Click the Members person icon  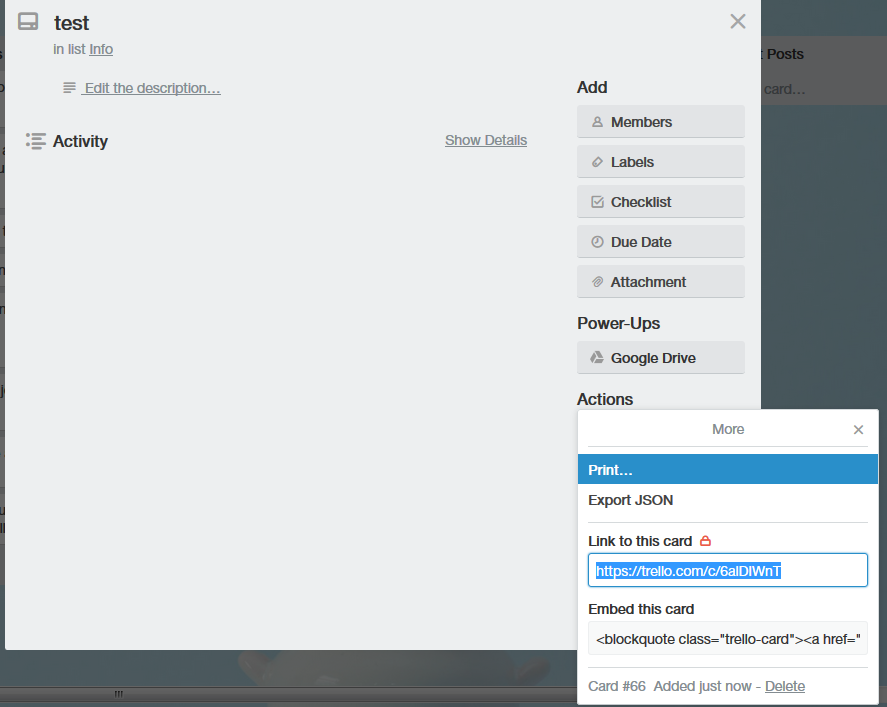coord(597,122)
